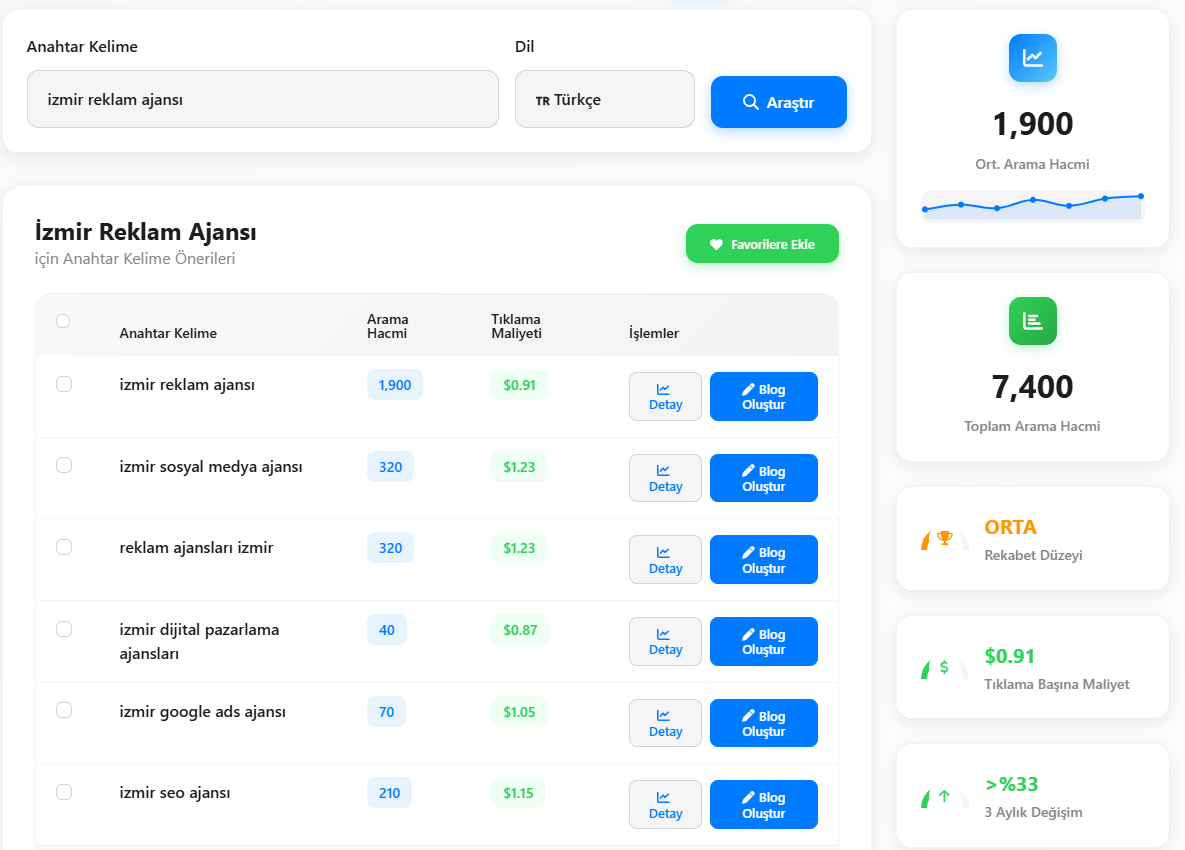Click the 320 badge for reklam ajansları izmir
Screen dimensions: 1185x850
(x=390, y=548)
